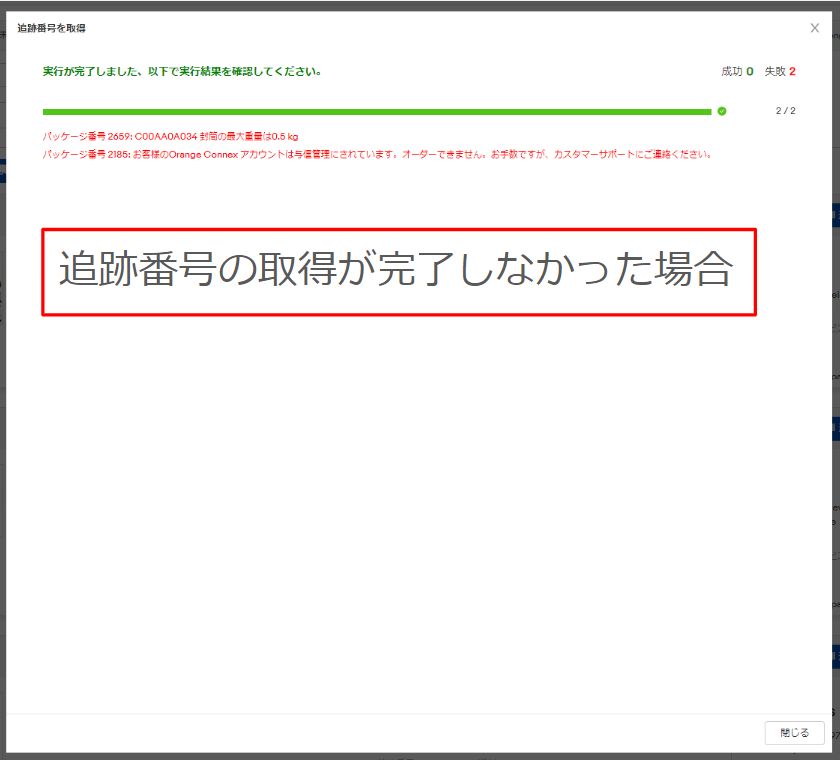The height and width of the screenshot is (760, 840).
Task: Click the red failure count 2
Action: pos(792,72)
